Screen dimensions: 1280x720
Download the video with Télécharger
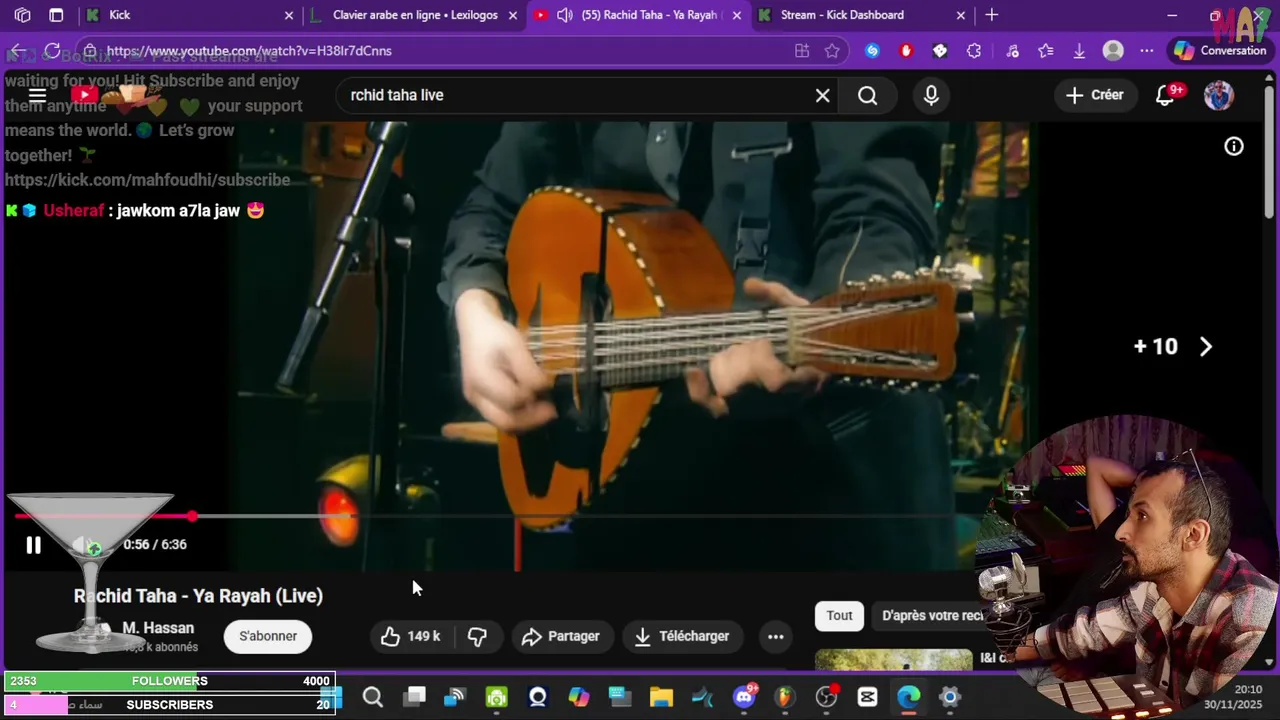click(x=682, y=636)
